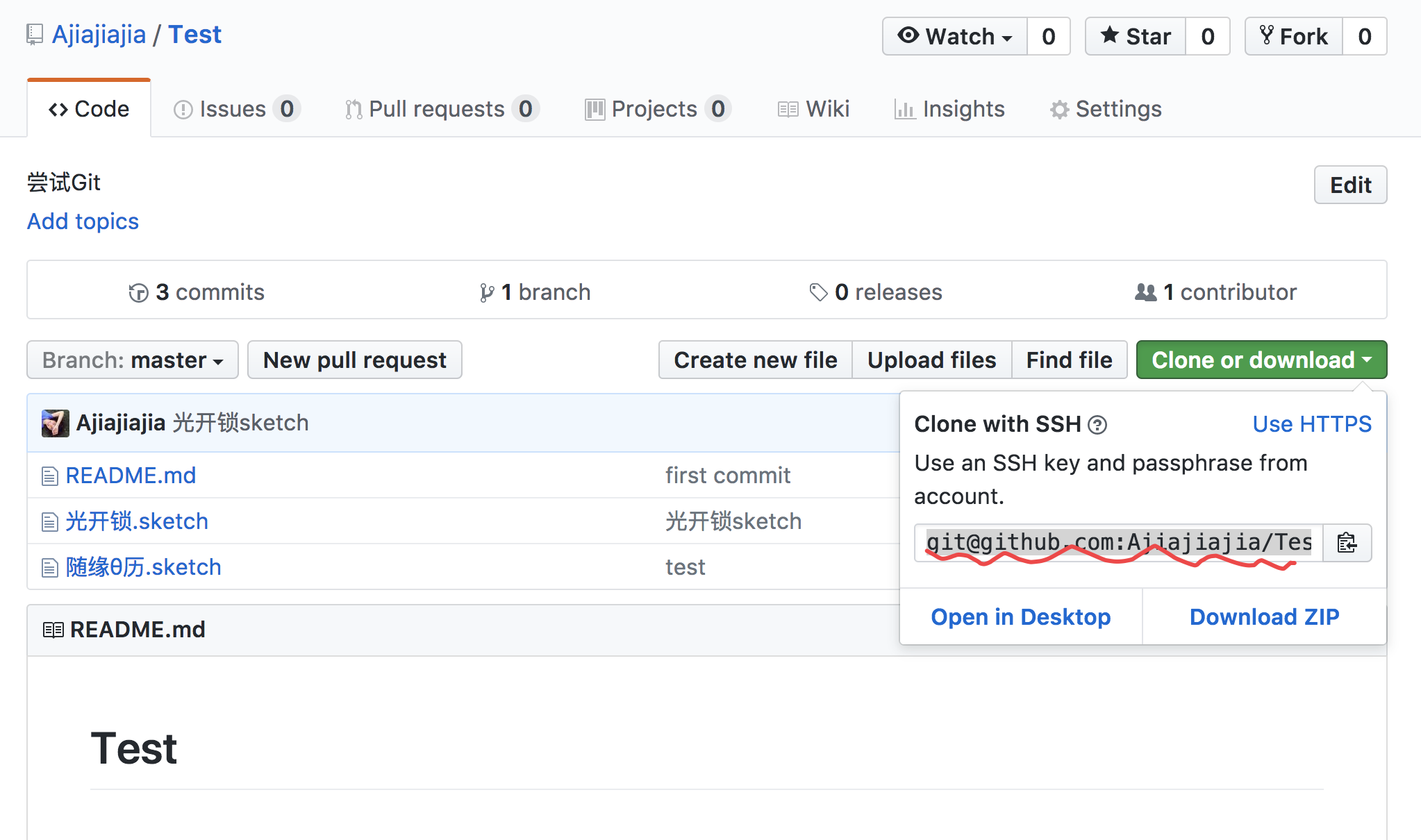The height and width of the screenshot is (840, 1421).
Task: Star this repository
Action: tap(1136, 36)
